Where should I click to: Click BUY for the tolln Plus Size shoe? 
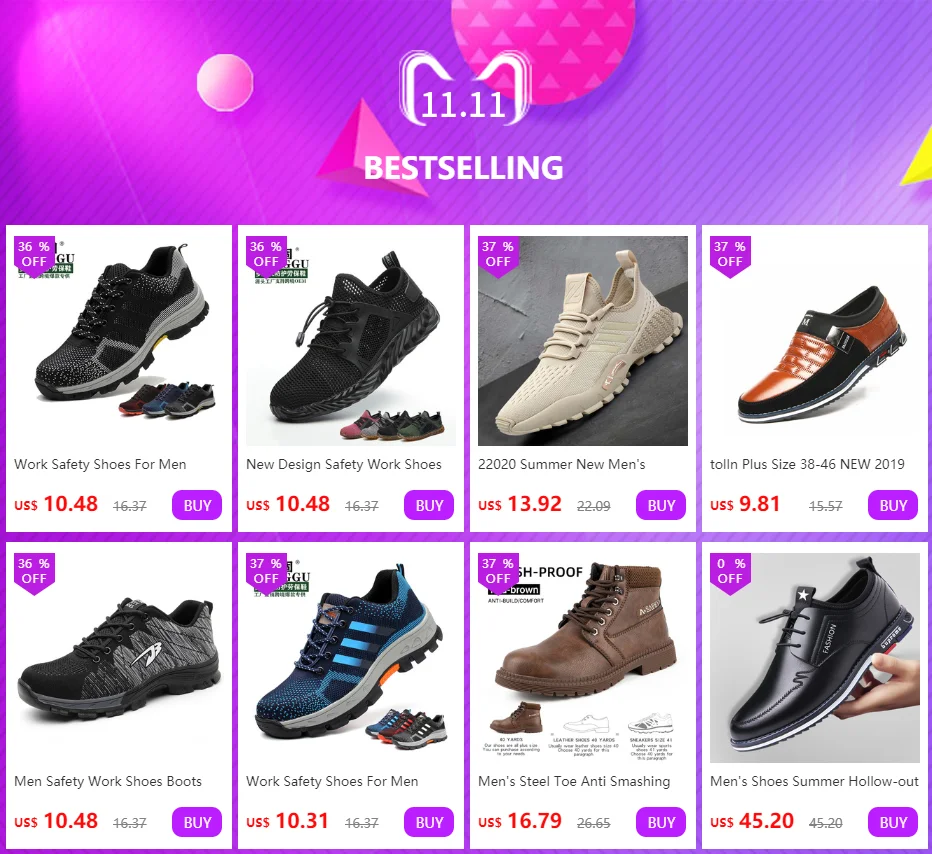pyautogui.click(x=893, y=505)
